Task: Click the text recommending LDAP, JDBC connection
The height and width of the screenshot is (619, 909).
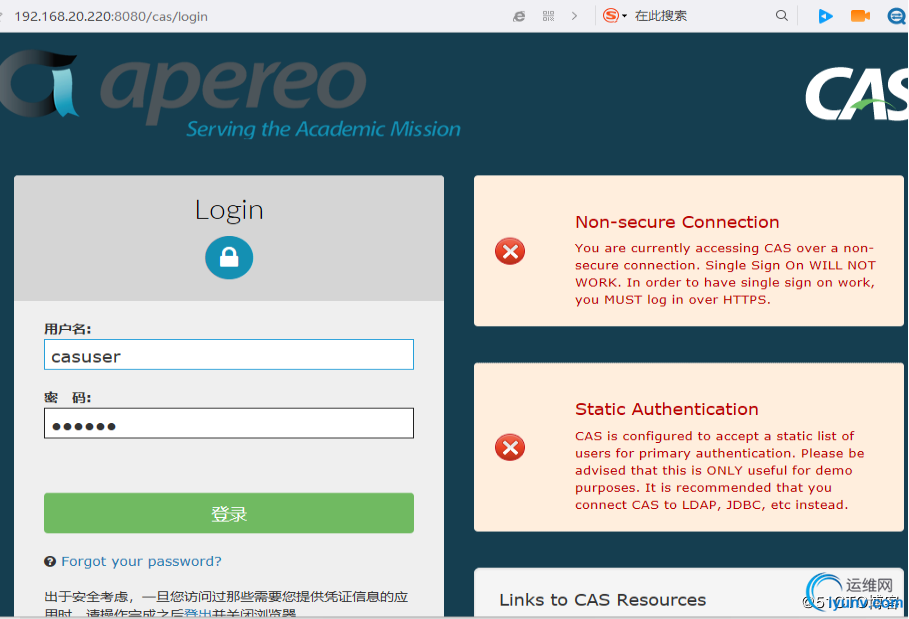Action: pos(720,470)
